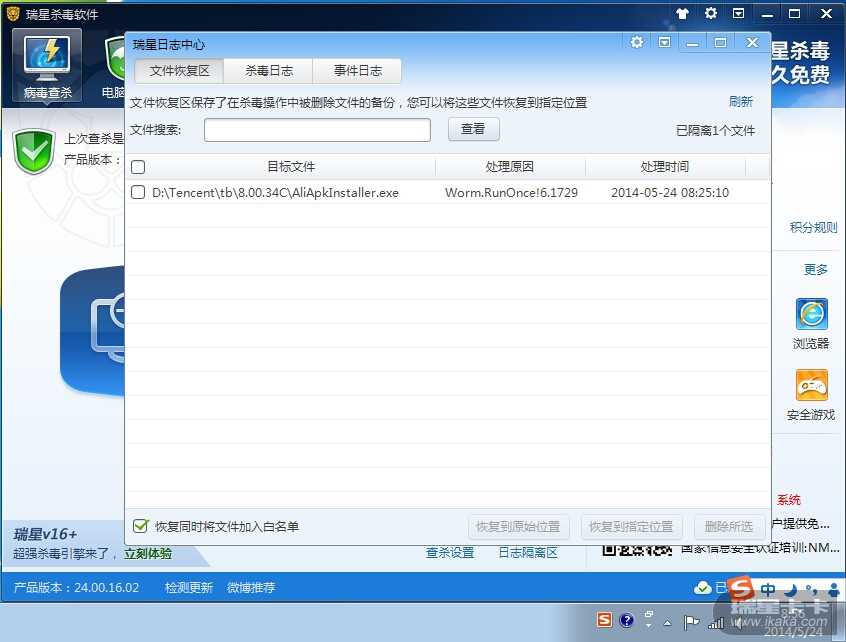Click the 更多 link
Screen dimensions: 846x642
(816, 269)
